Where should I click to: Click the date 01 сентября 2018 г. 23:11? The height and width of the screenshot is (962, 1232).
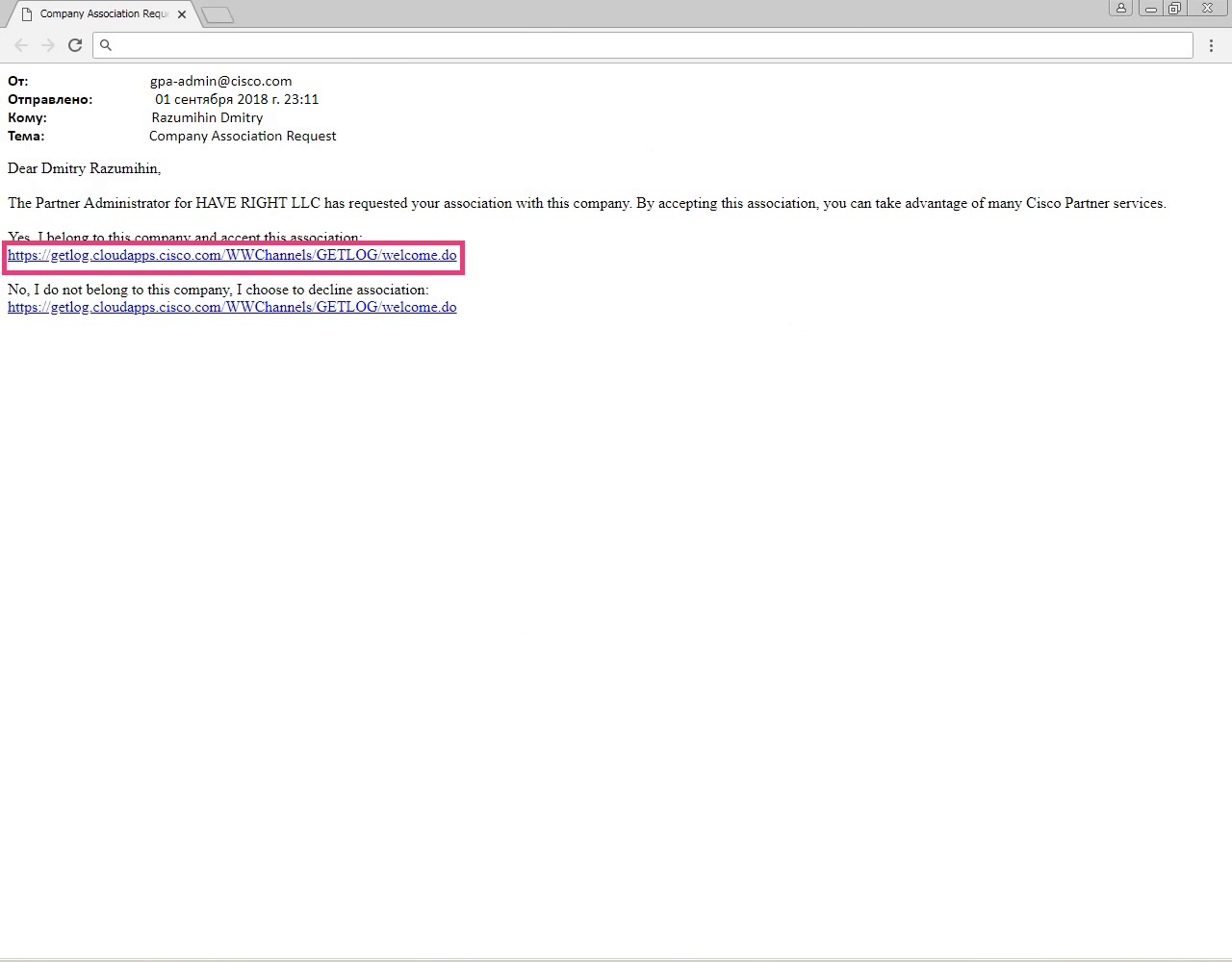click(x=237, y=99)
